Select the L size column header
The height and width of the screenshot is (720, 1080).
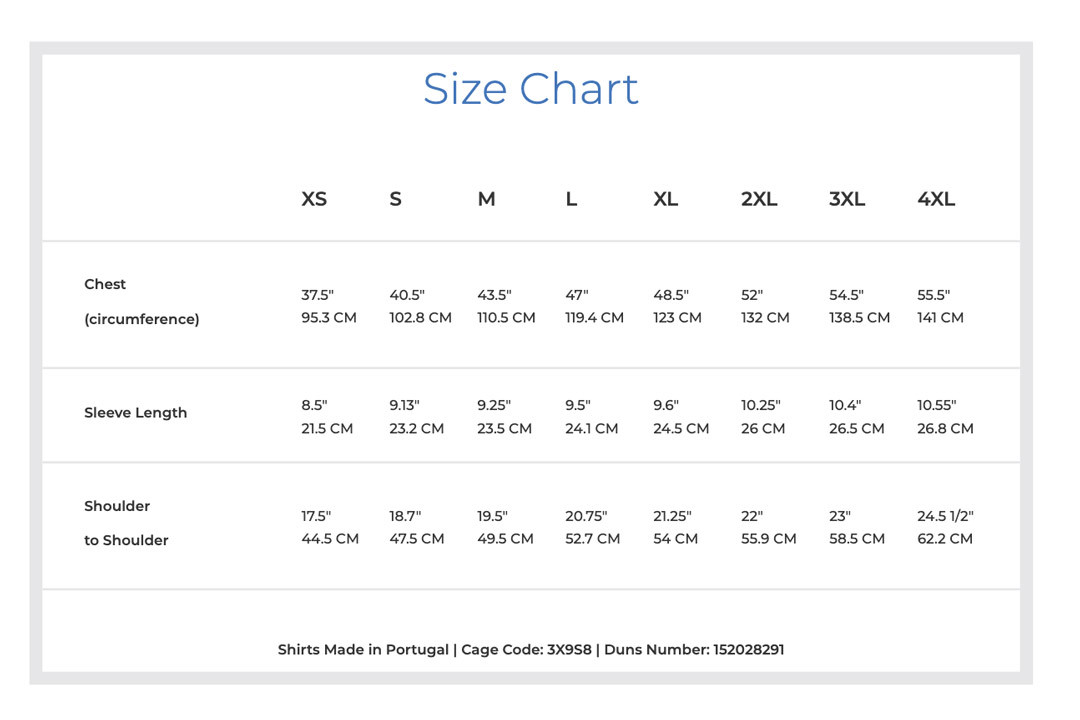571,199
